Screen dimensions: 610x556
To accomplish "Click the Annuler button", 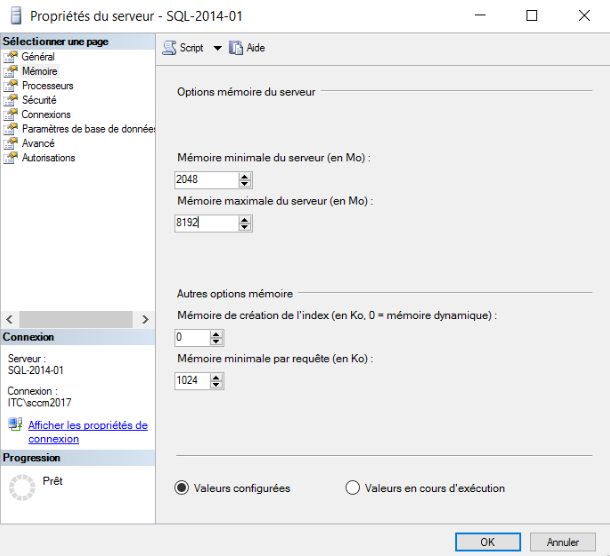I will pos(563,542).
